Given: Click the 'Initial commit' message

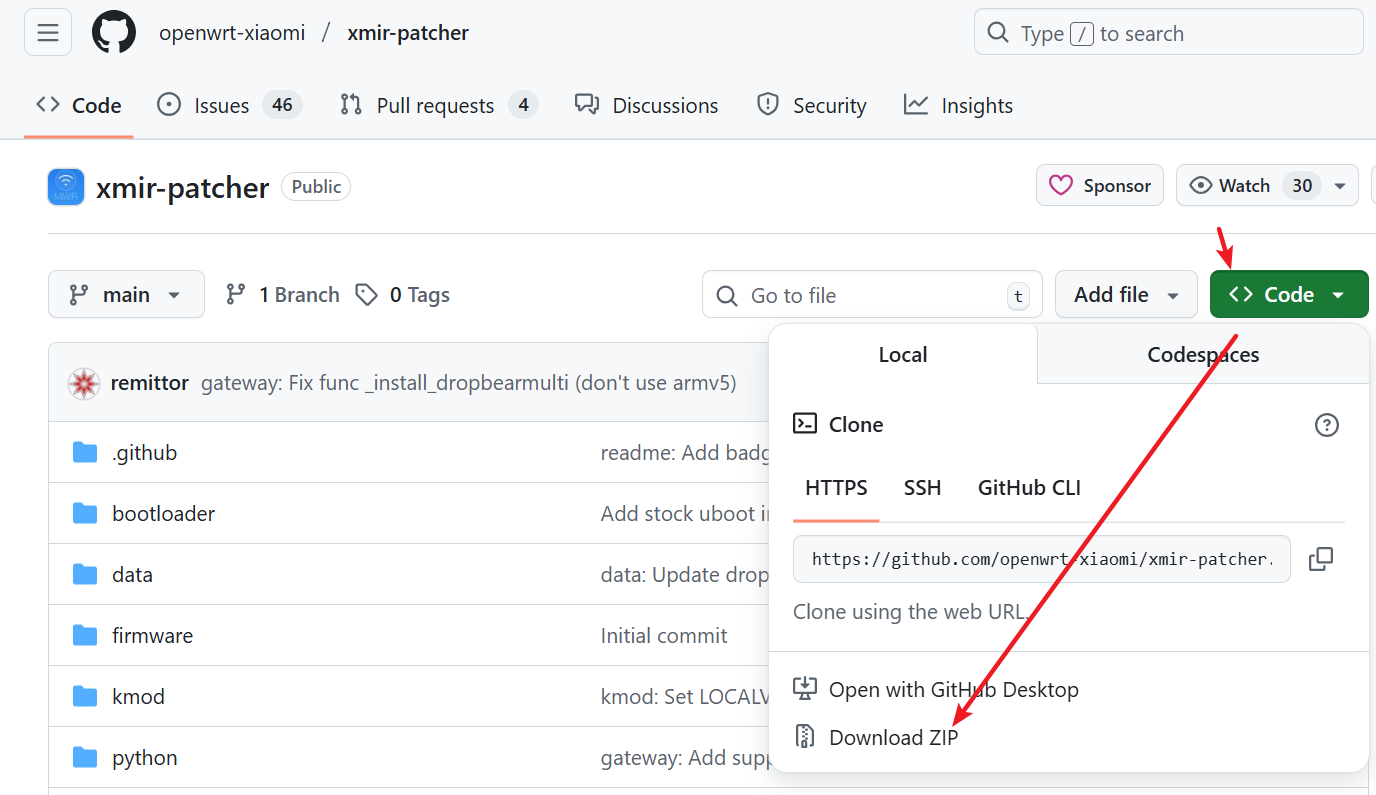Looking at the screenshot, I should pos(664,636).
